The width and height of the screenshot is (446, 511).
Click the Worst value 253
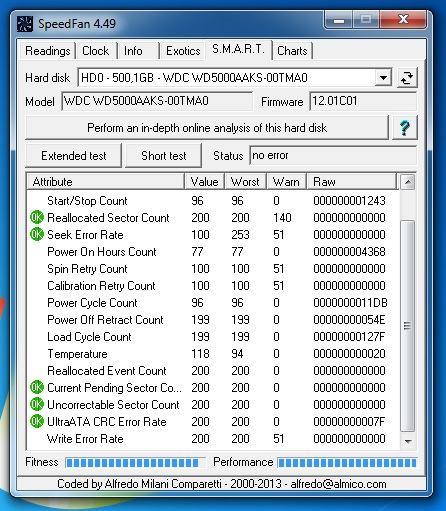pos(240,235)
